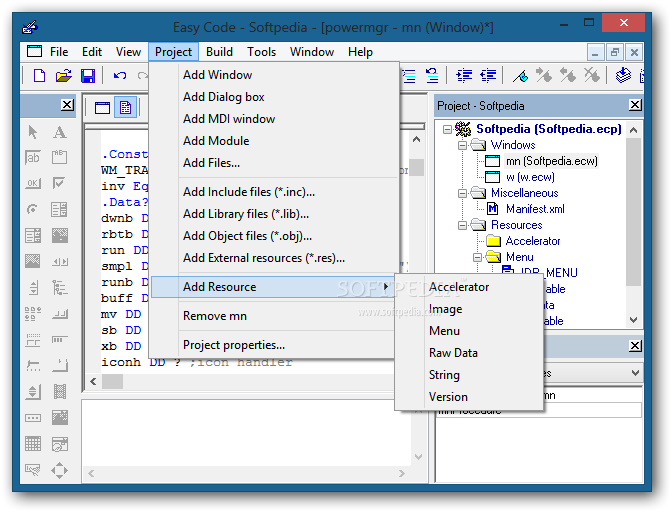Close the Project - Softpedia panel

click(635, 105)
